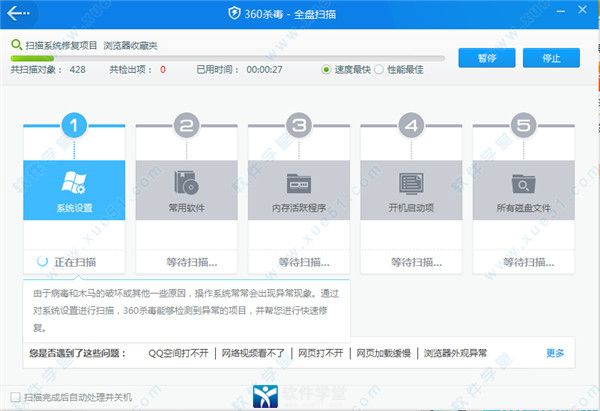The image size is (600, 411).
Task: Open the 网页打不开 problem link
Action: (320, 353)
